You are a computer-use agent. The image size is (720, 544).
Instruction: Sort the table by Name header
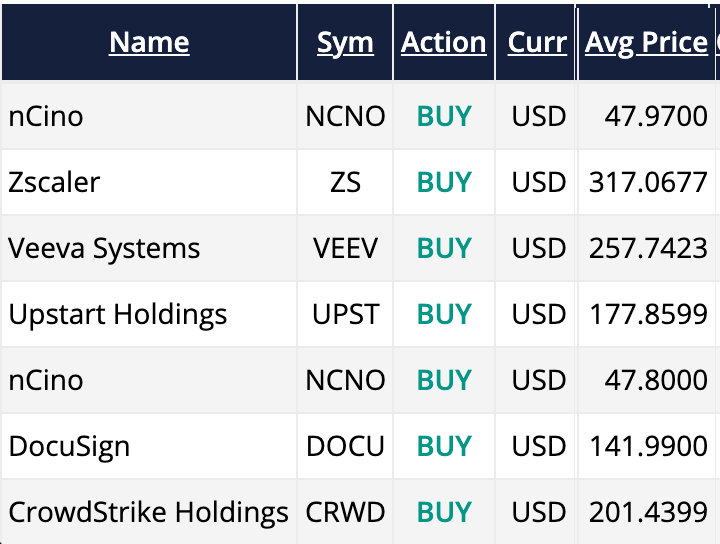[149, 42]
